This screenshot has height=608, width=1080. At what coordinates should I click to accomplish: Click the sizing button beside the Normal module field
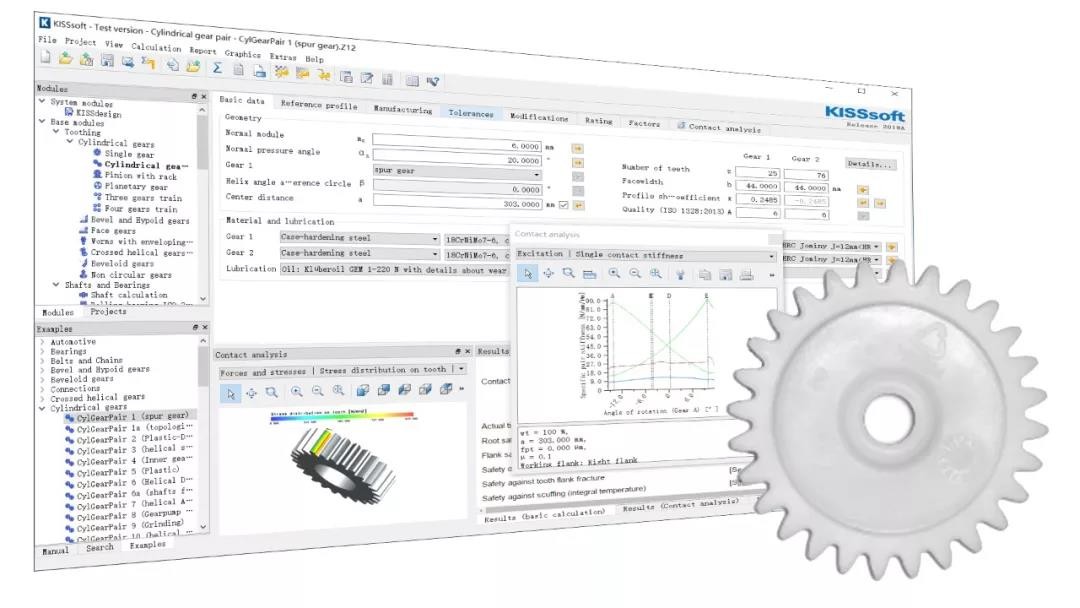(x=577, y=148)
